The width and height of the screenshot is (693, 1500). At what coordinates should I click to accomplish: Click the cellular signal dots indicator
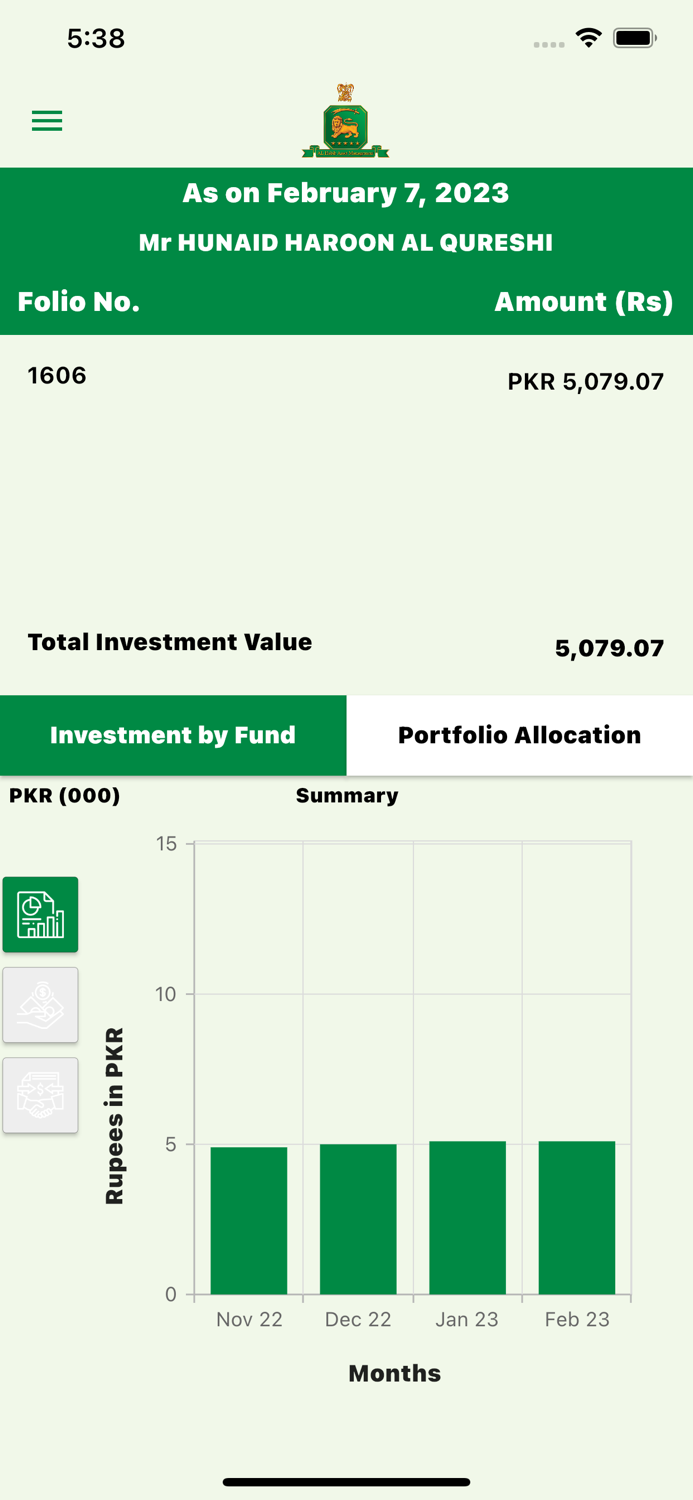tap(549, 44)
